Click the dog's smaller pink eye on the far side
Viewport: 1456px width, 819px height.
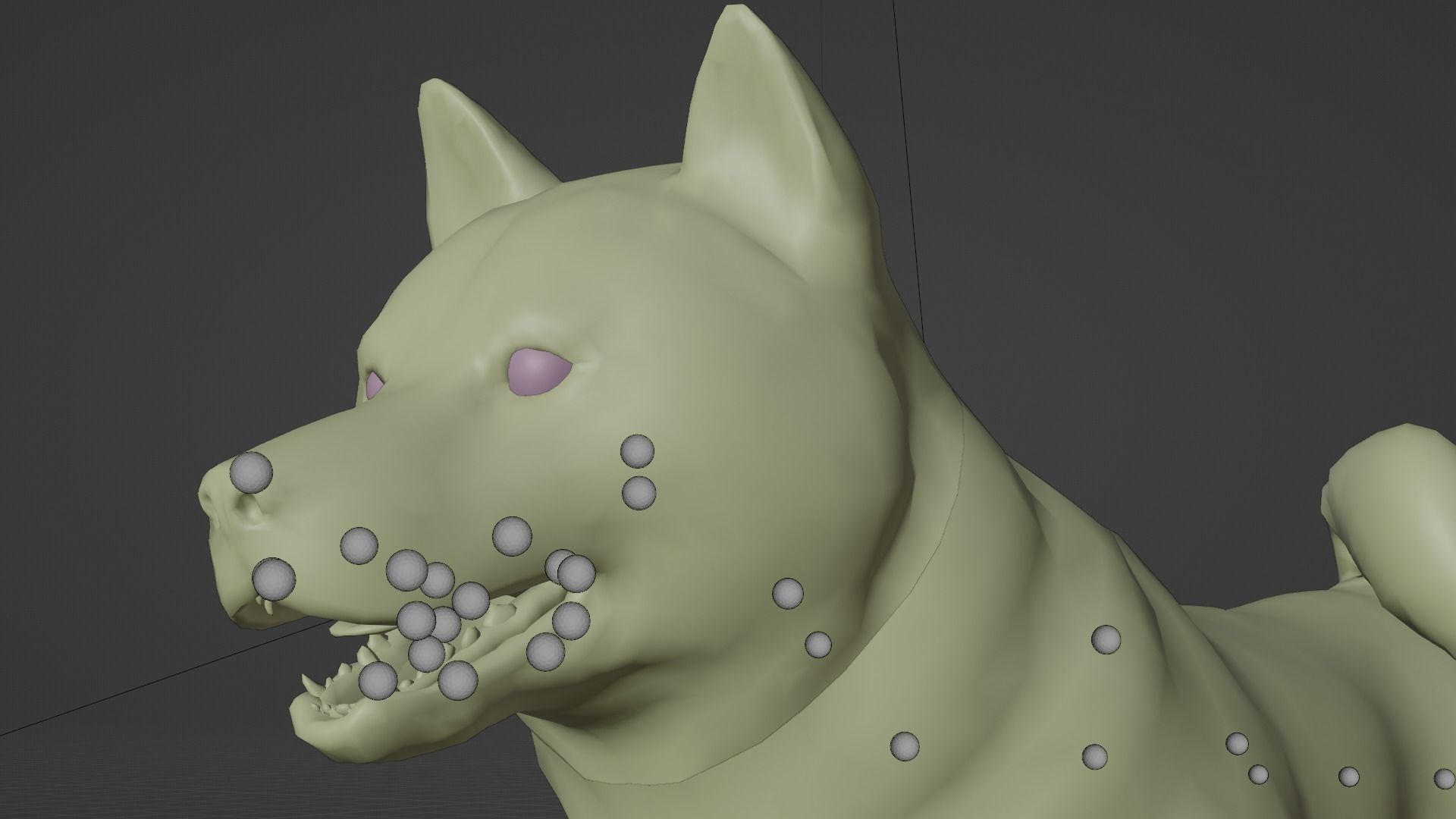375,384
